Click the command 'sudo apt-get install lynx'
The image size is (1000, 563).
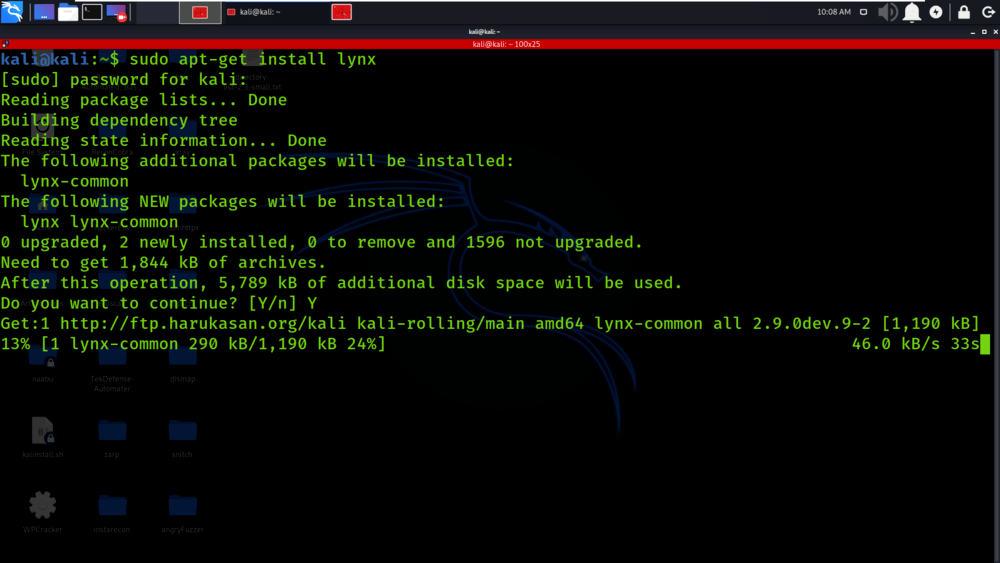[x=253, y=59]
